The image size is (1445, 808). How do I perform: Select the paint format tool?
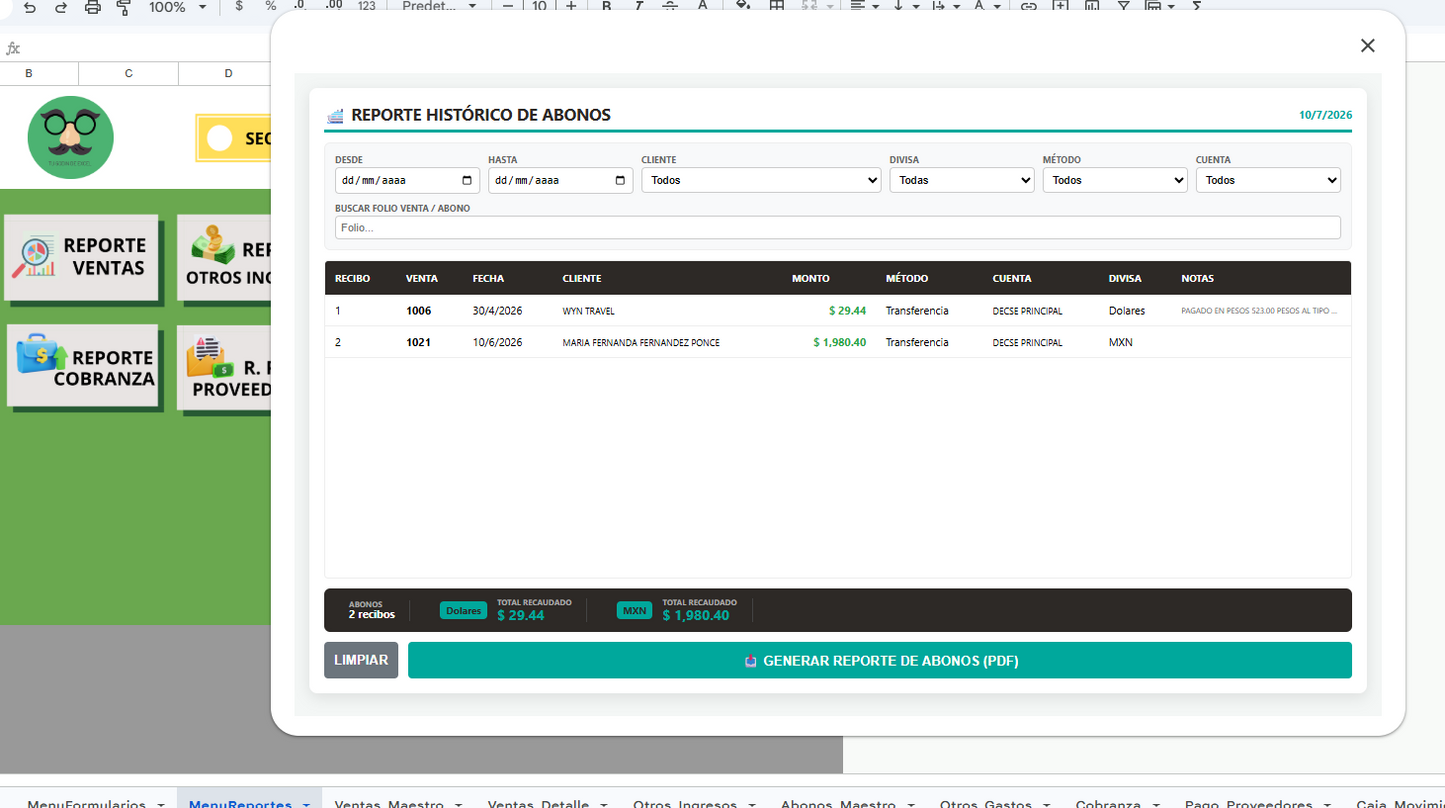coord(124,7)
